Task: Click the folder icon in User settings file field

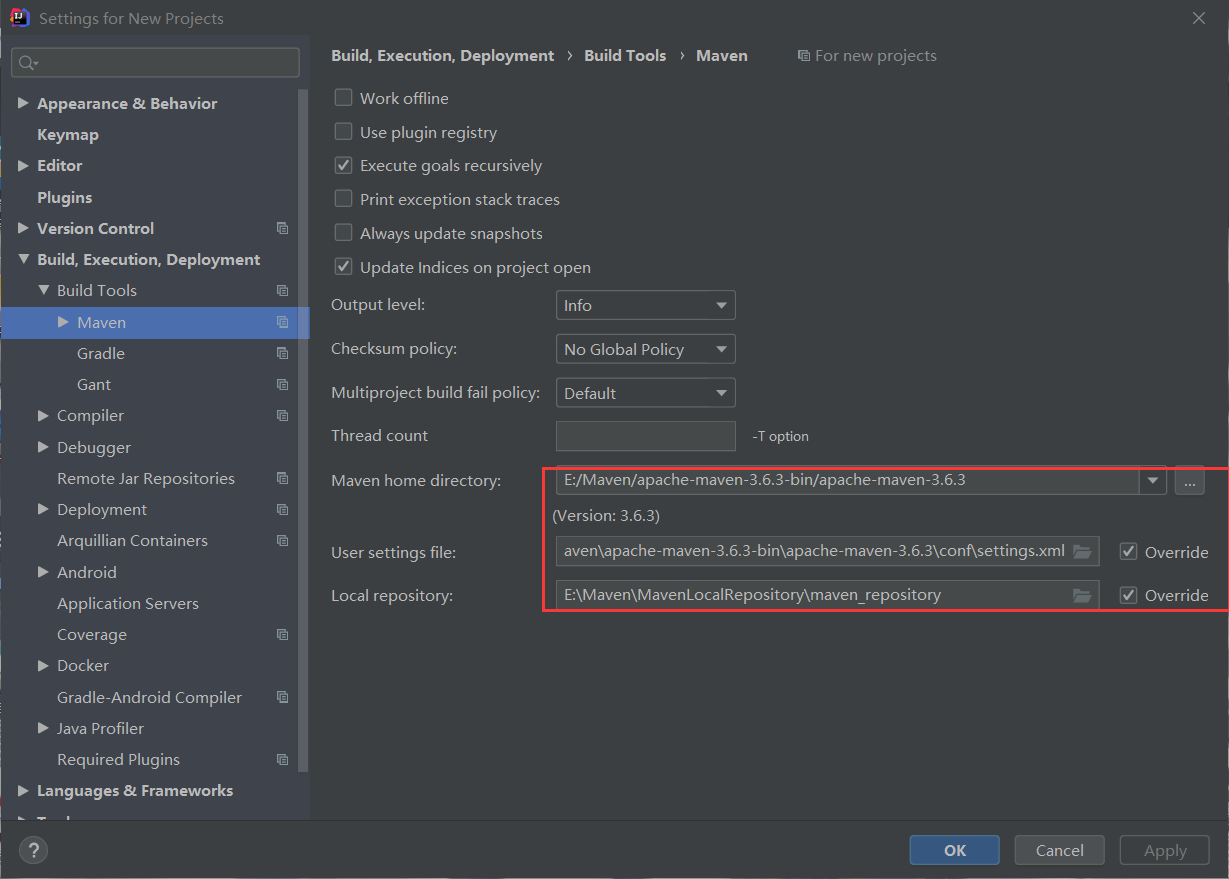Action: [x=1082, y=551]
